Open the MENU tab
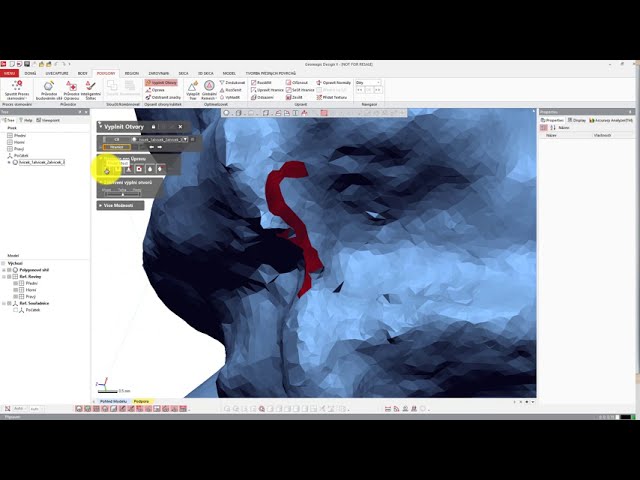 point(9,73)
